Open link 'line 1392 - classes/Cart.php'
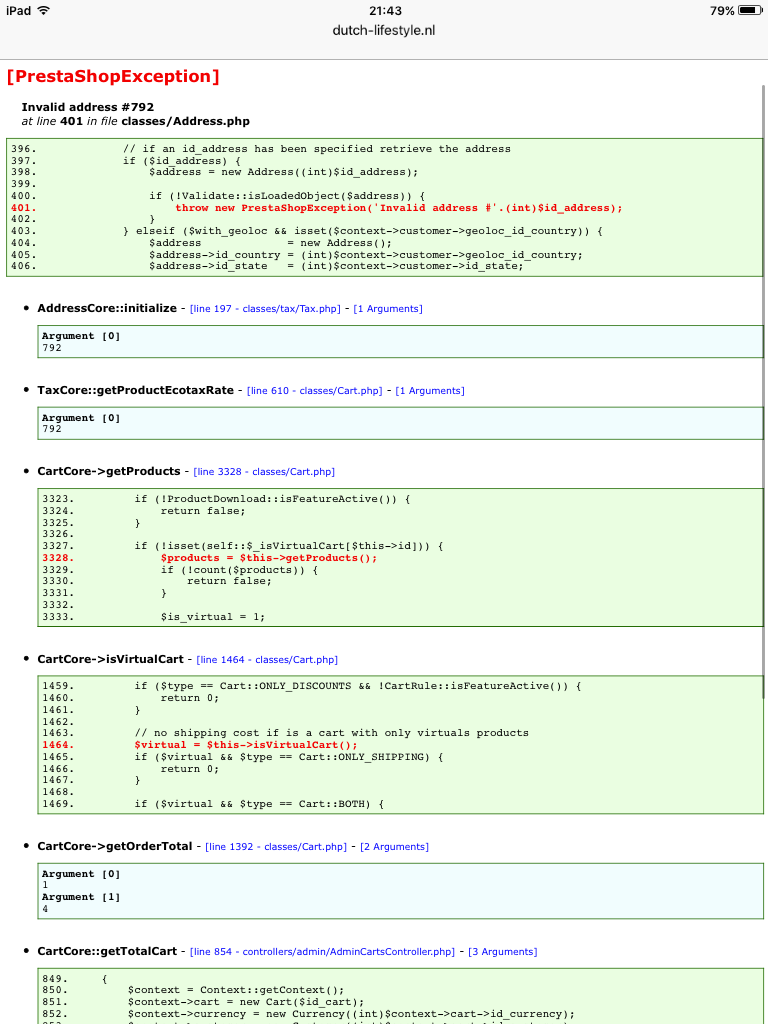The image size is (768, 1024). point(276,846)
